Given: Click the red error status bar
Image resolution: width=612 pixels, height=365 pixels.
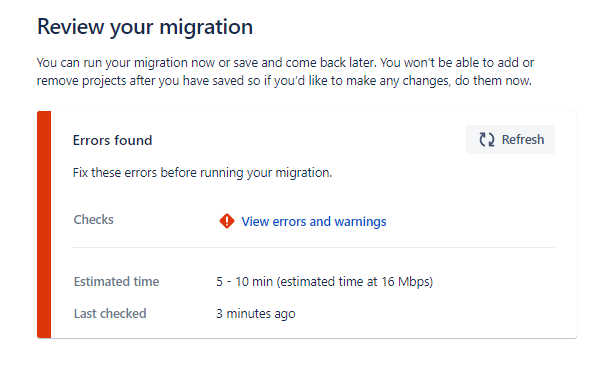Looking at the screenshot, I should click(x=44, y=224).
